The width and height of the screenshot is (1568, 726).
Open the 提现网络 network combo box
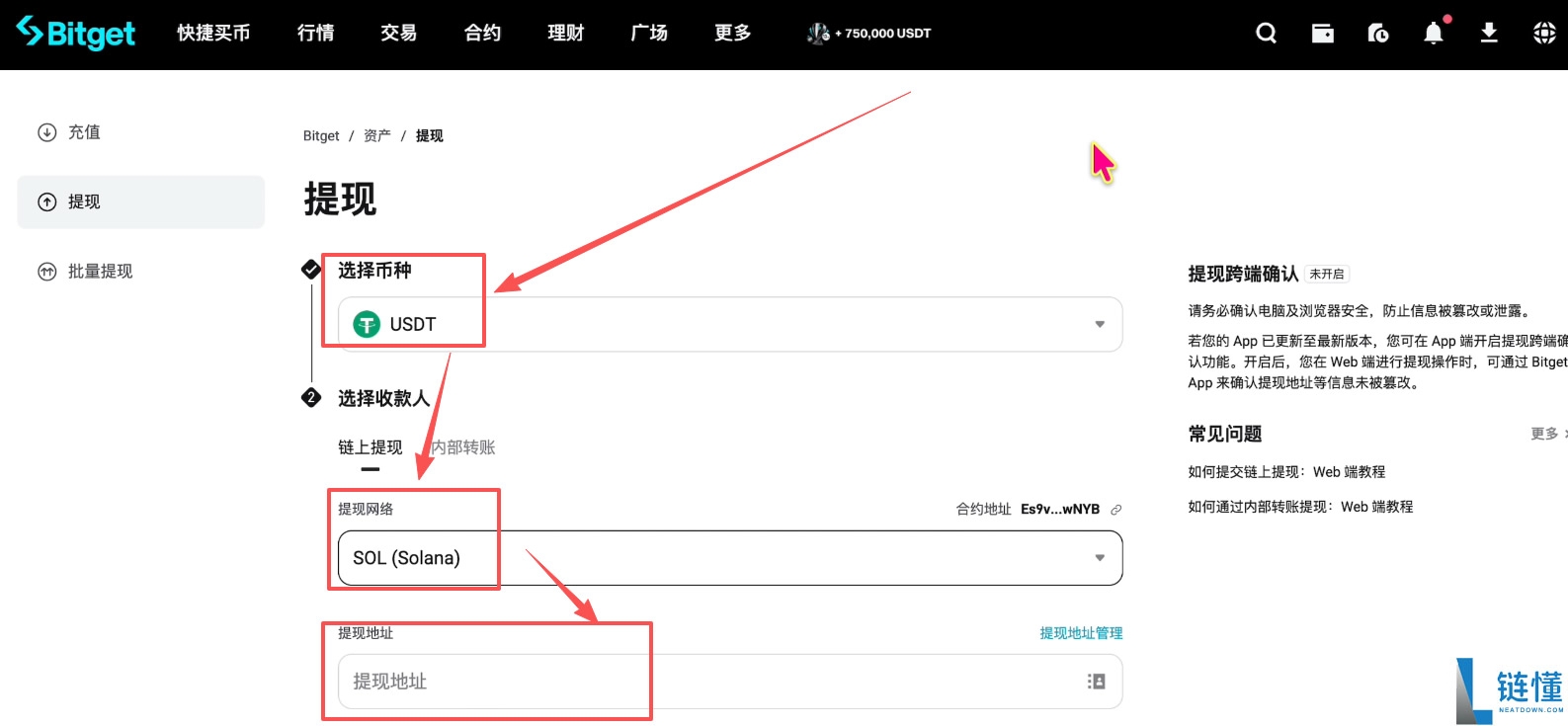point(730,558)
